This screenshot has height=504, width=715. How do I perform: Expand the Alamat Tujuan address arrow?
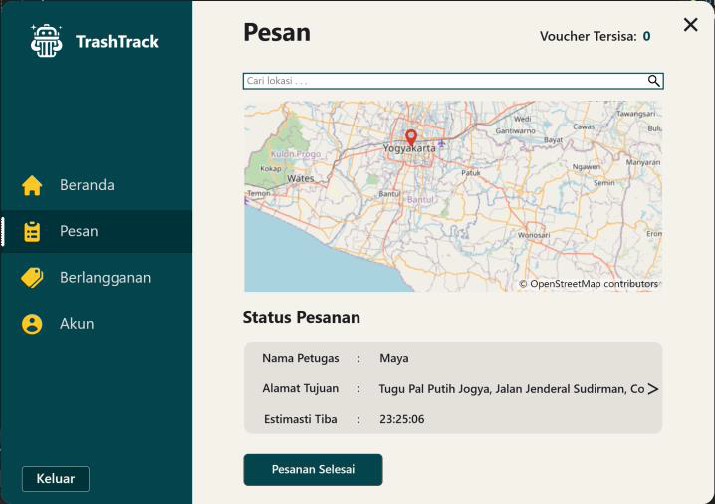(652, 389)
